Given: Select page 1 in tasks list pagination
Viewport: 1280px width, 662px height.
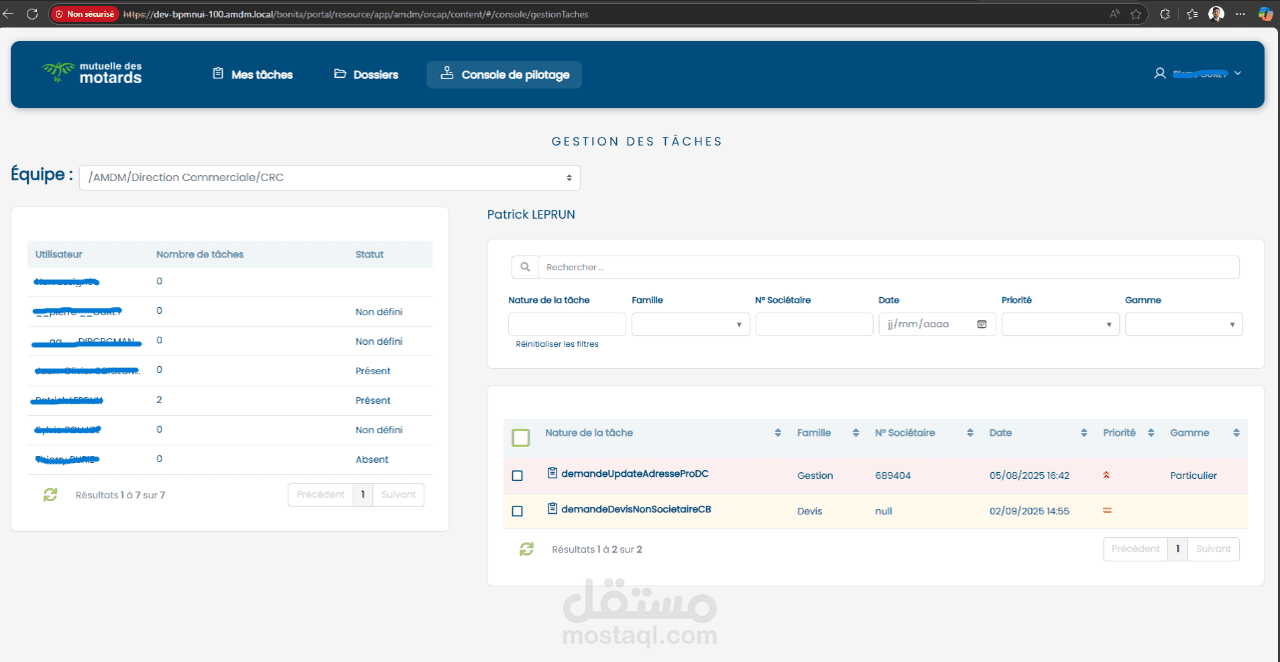Looking at the screenshot, I should 1178,549.
